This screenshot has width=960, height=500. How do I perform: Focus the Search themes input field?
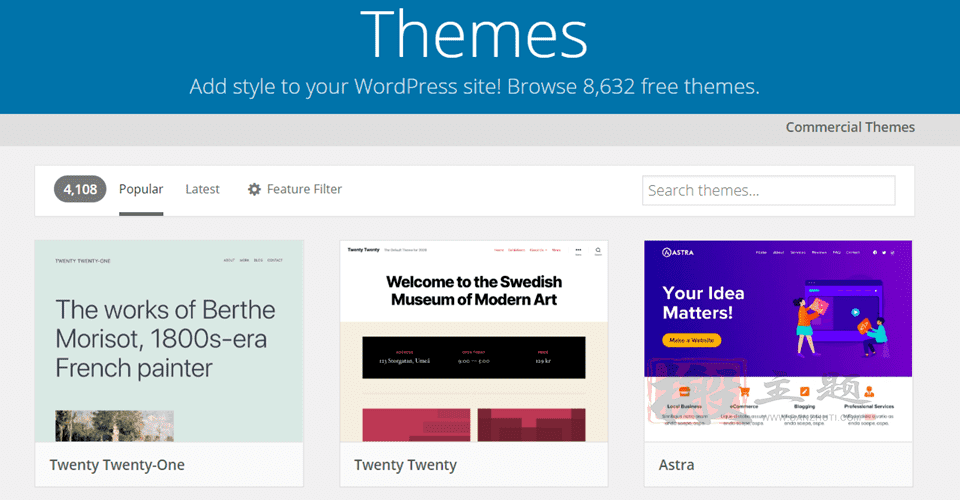coord(768,190)
